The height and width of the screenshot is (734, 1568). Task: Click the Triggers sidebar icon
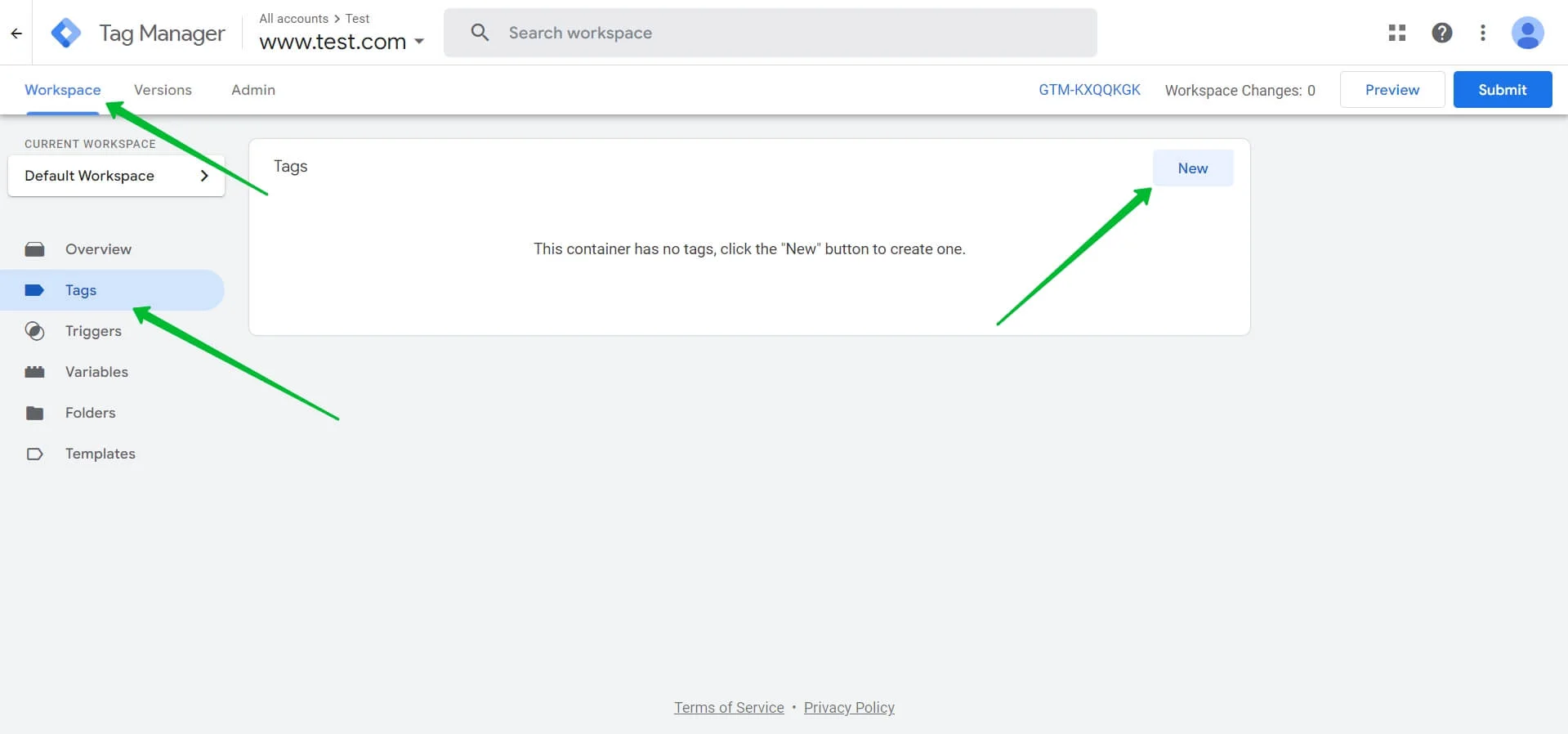click(x=34, y=331)
